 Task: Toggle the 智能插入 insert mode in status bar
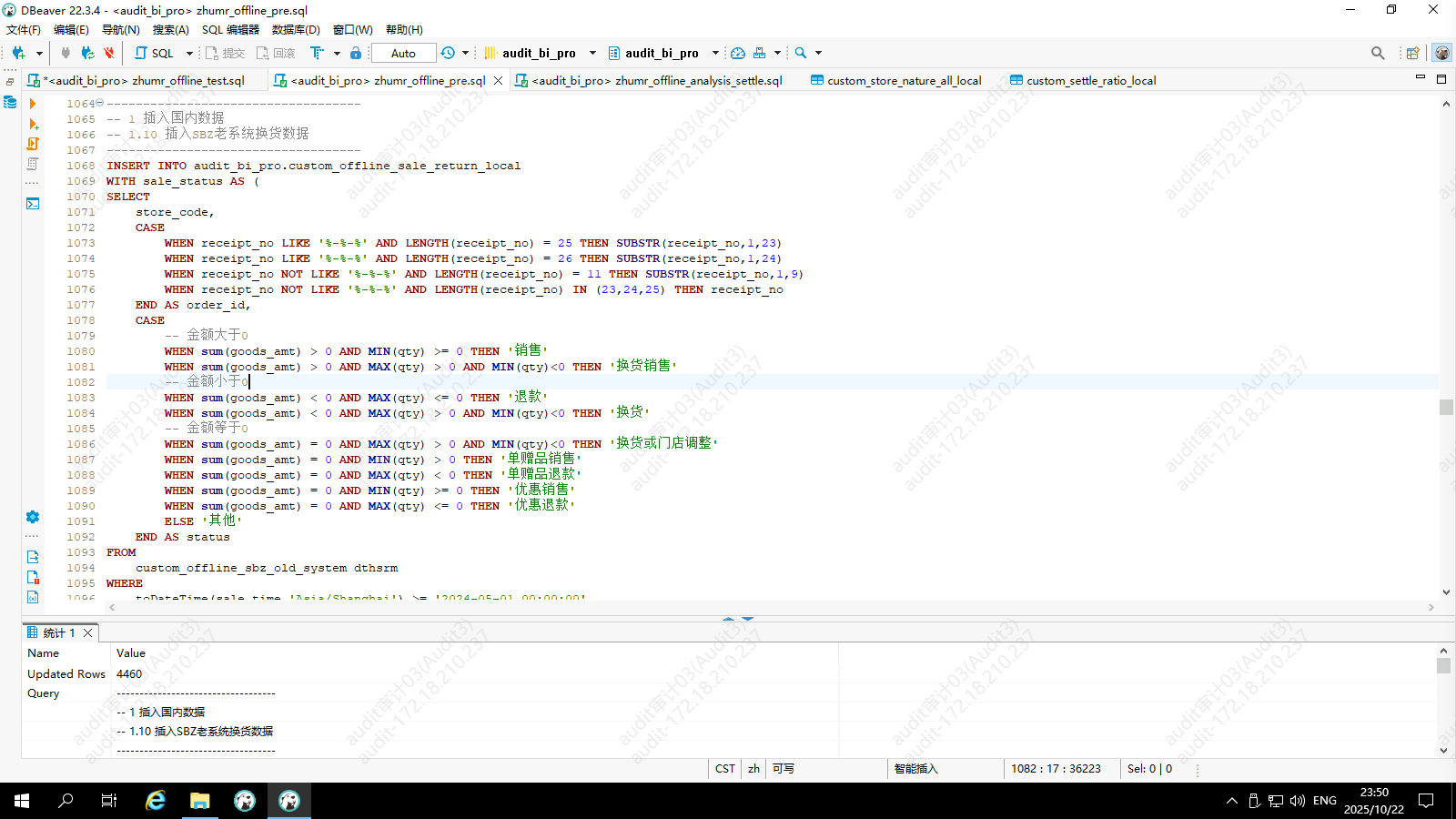[x=915, y=769]
